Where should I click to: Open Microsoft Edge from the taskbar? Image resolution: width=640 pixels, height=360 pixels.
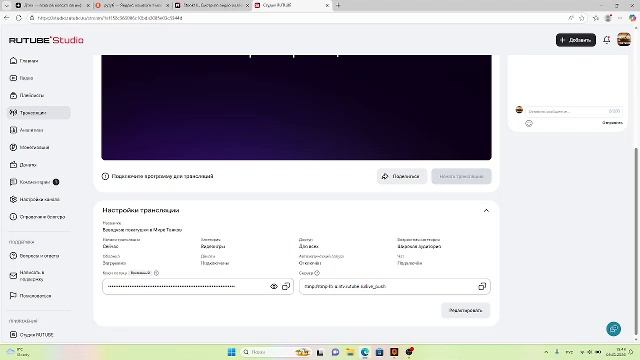[x=364, y=352]
